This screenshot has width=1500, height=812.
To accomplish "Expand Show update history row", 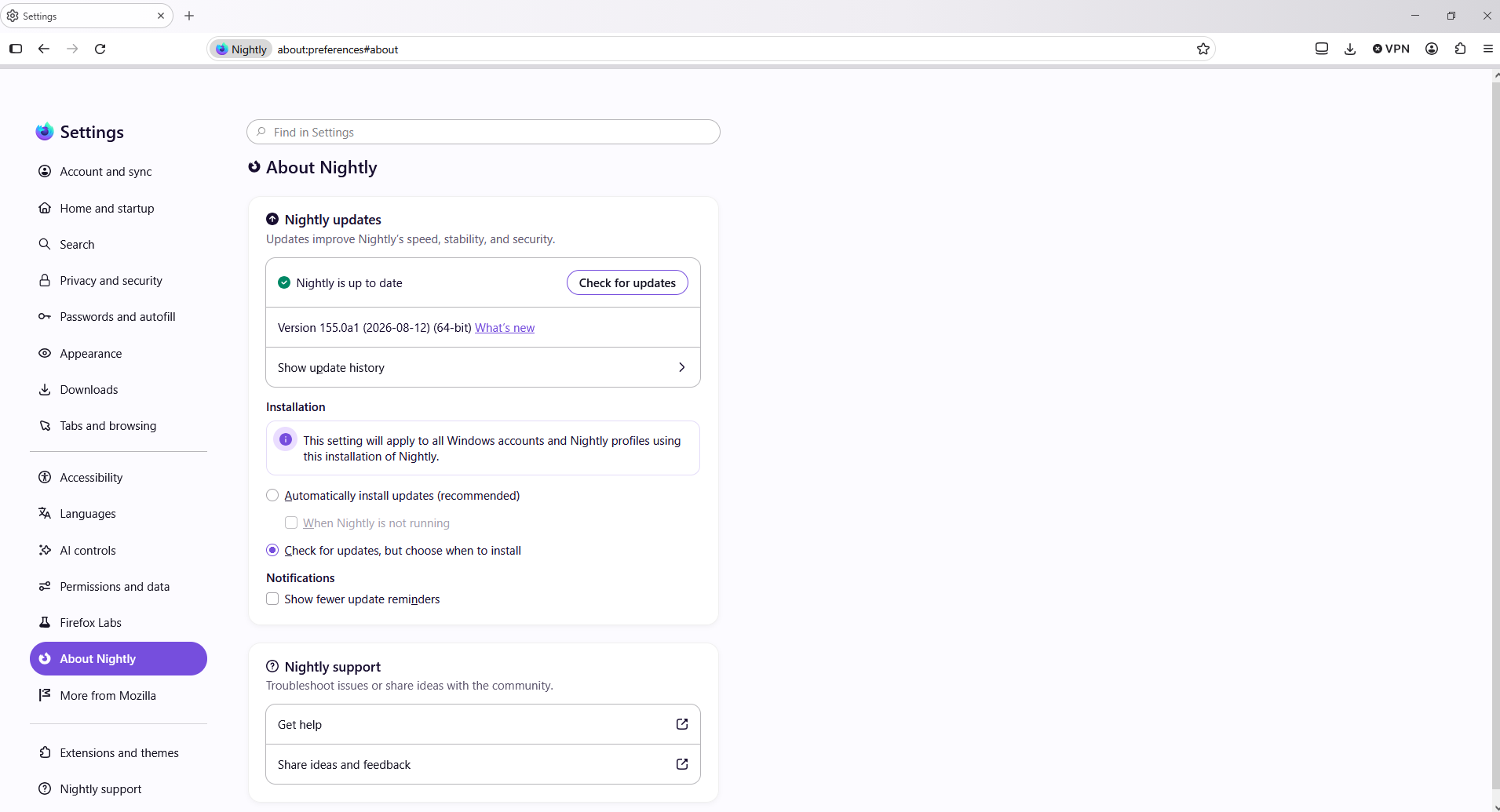I will pos(483,367).
